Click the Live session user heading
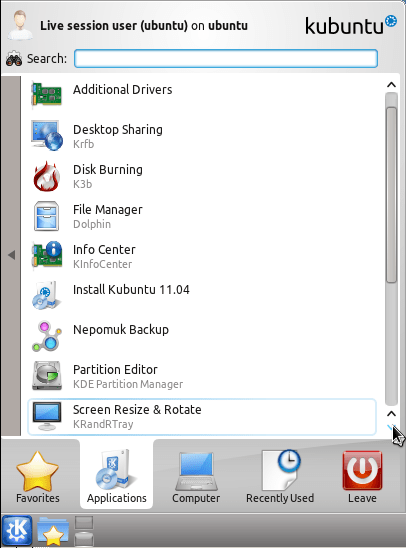The height and width of the screenshot is (548, 406). pyautogui.click(x=144, y=26)
